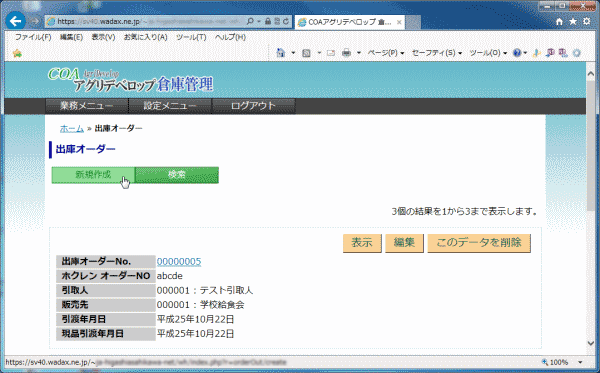
Task: Click the このデータを削除 button
Action: (479, 243)
